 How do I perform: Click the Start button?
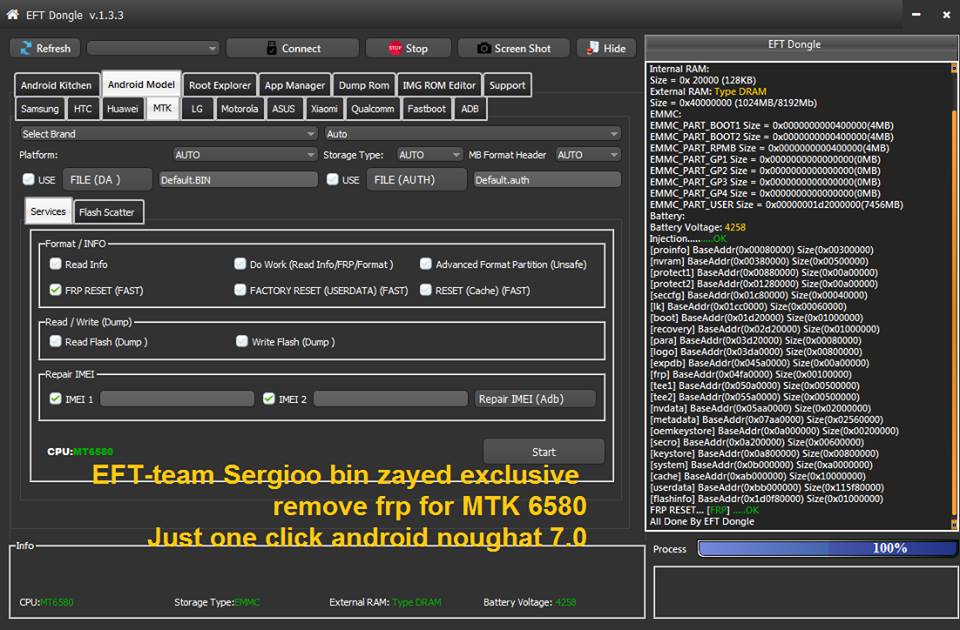click(544, 452)
